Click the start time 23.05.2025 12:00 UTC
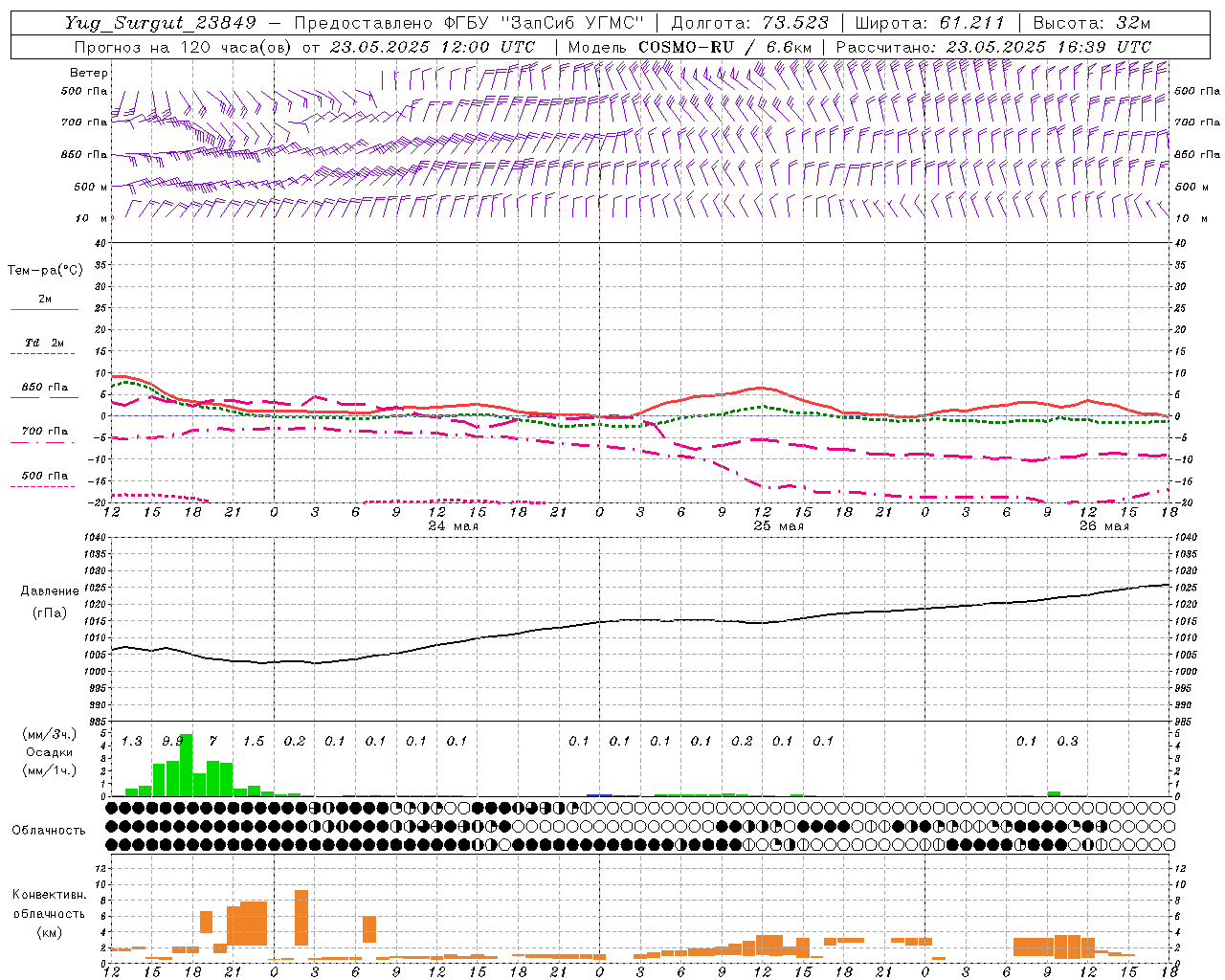This screenshot has width=1225, height=980. (432, 47)
